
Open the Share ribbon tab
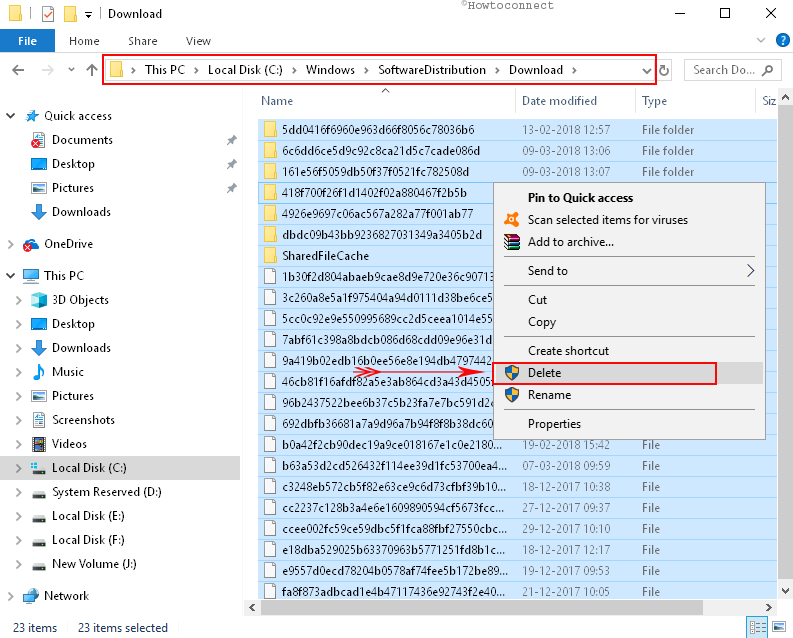[143, 41]
